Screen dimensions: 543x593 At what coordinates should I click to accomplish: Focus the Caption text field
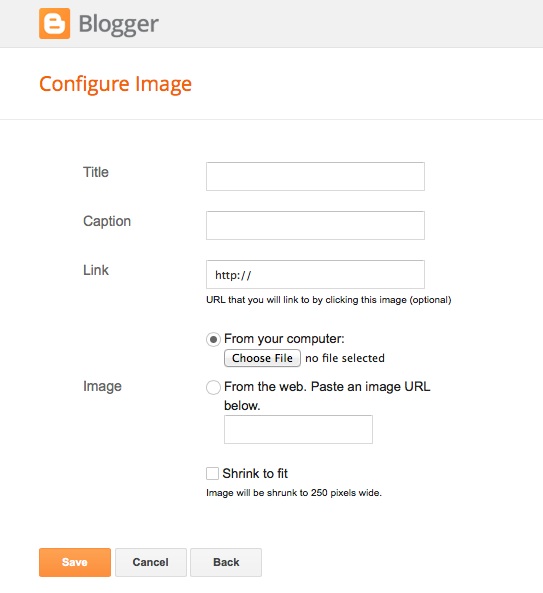click(315, 225)
